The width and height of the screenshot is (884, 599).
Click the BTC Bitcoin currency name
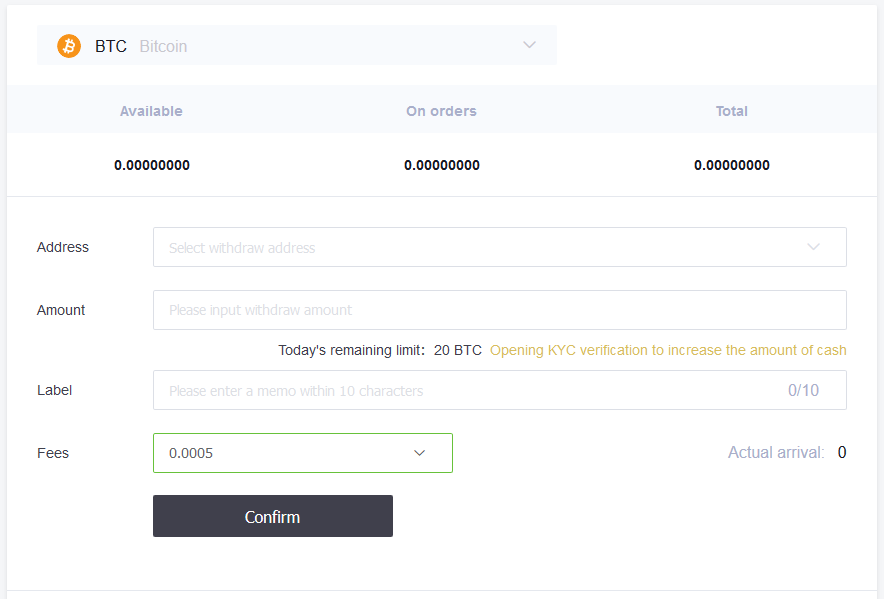[x=141, y=46]
